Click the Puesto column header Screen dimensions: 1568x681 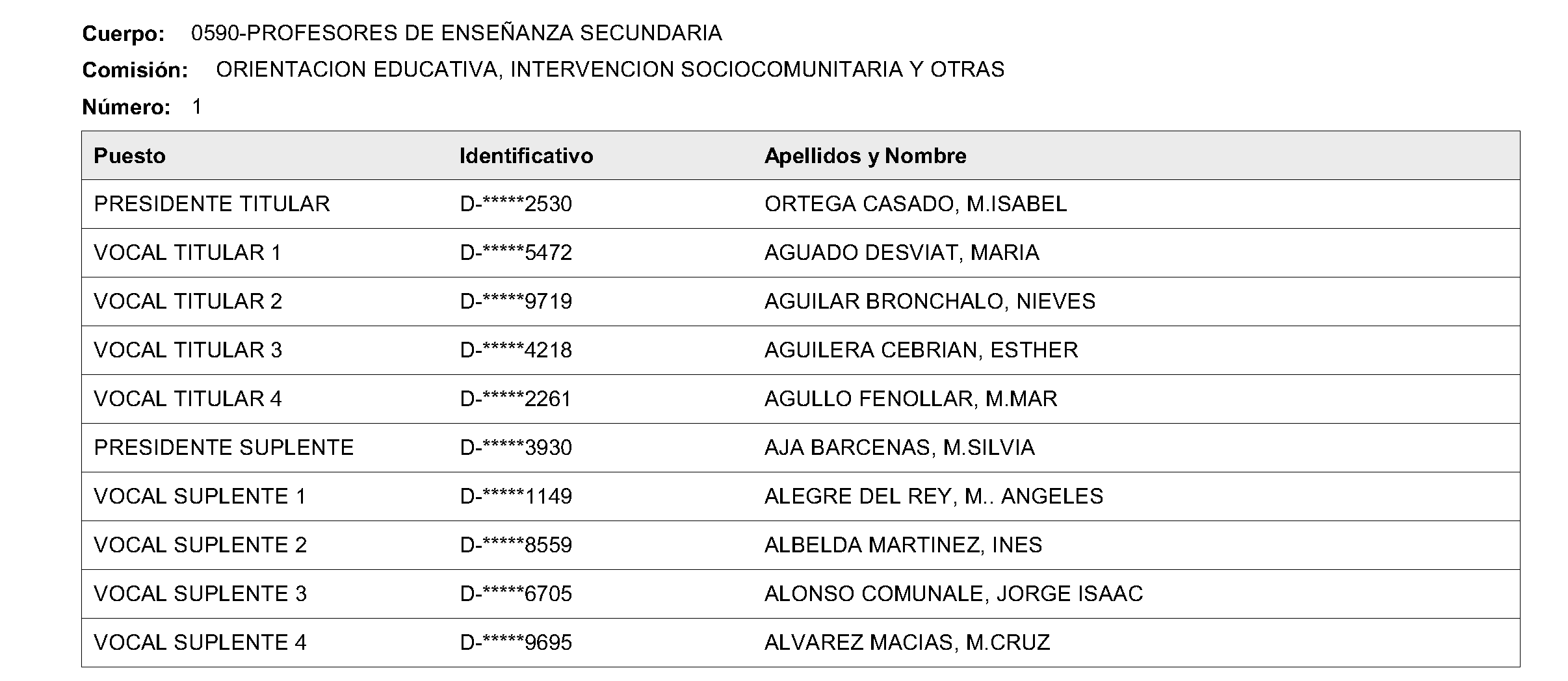click(129, 156)
